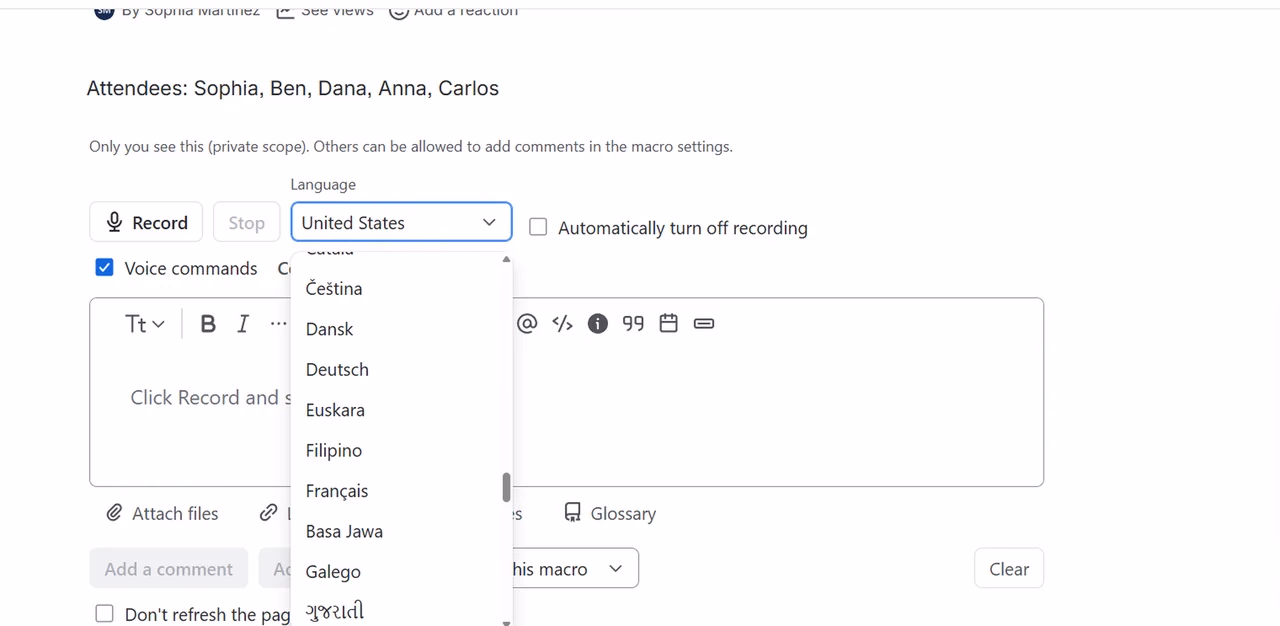Insert a quote block icon
The width and height of the screenshot is (1280, 626).
point(633,323)
